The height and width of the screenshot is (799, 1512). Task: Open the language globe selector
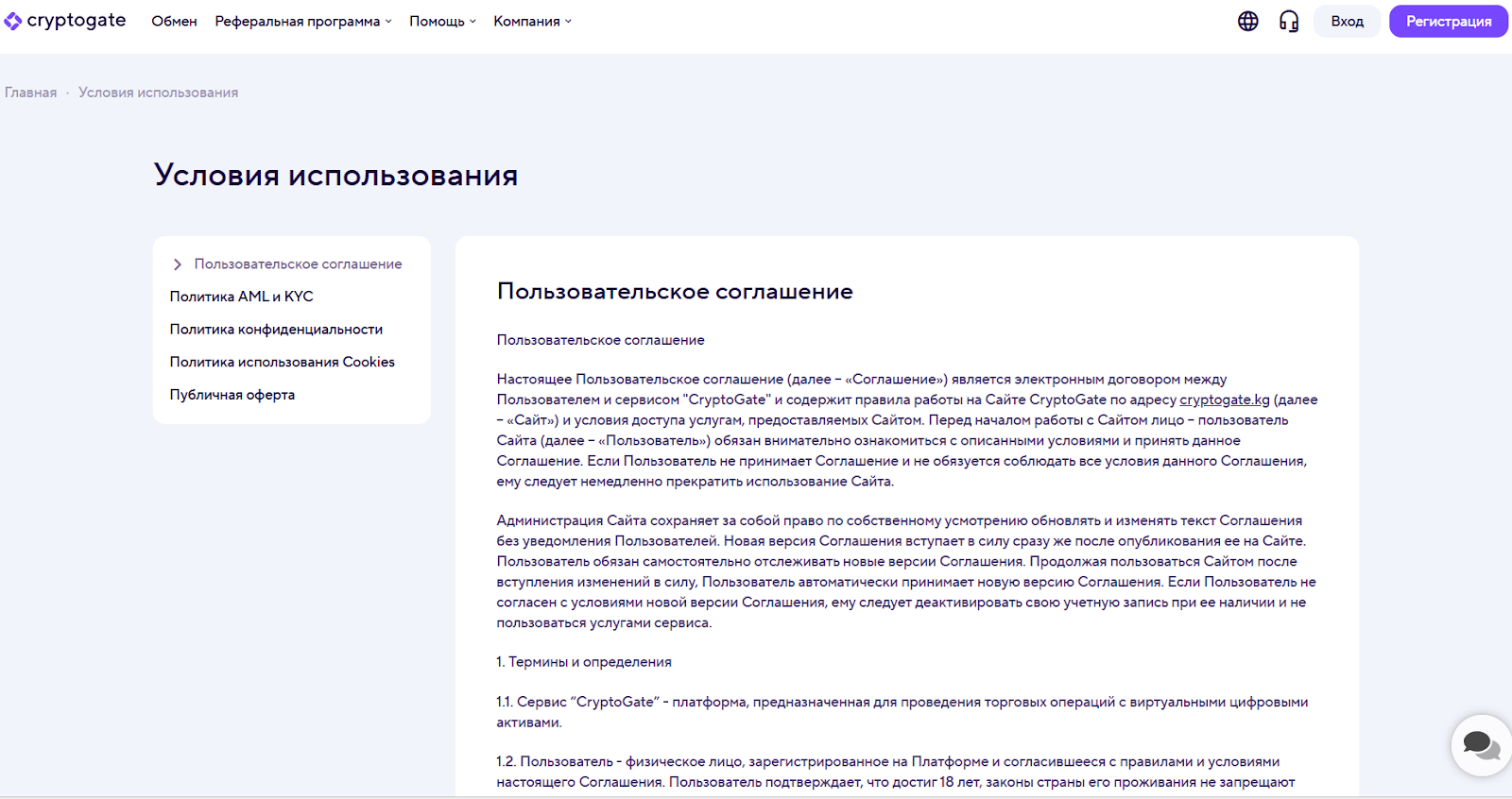click(x=1247, y=21)
